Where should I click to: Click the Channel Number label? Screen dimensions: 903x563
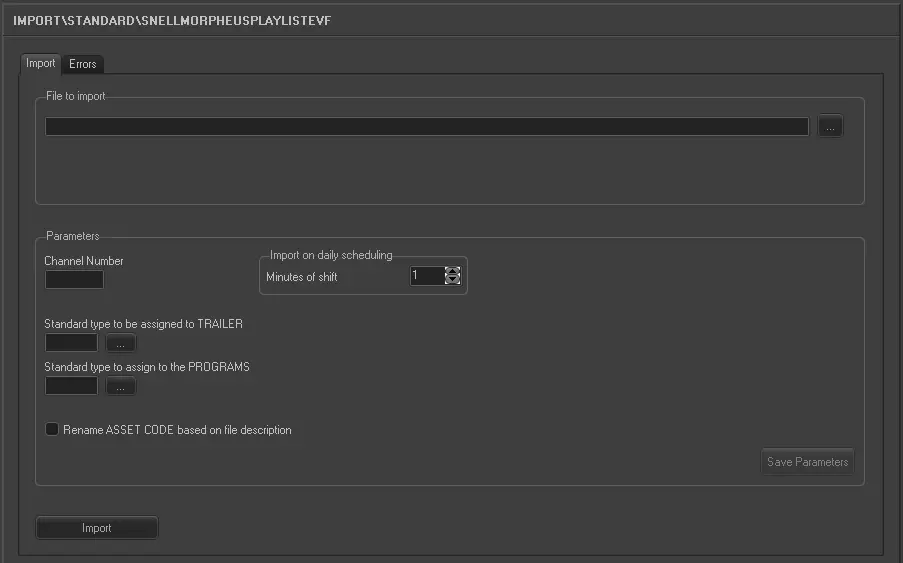coord(84,261)
